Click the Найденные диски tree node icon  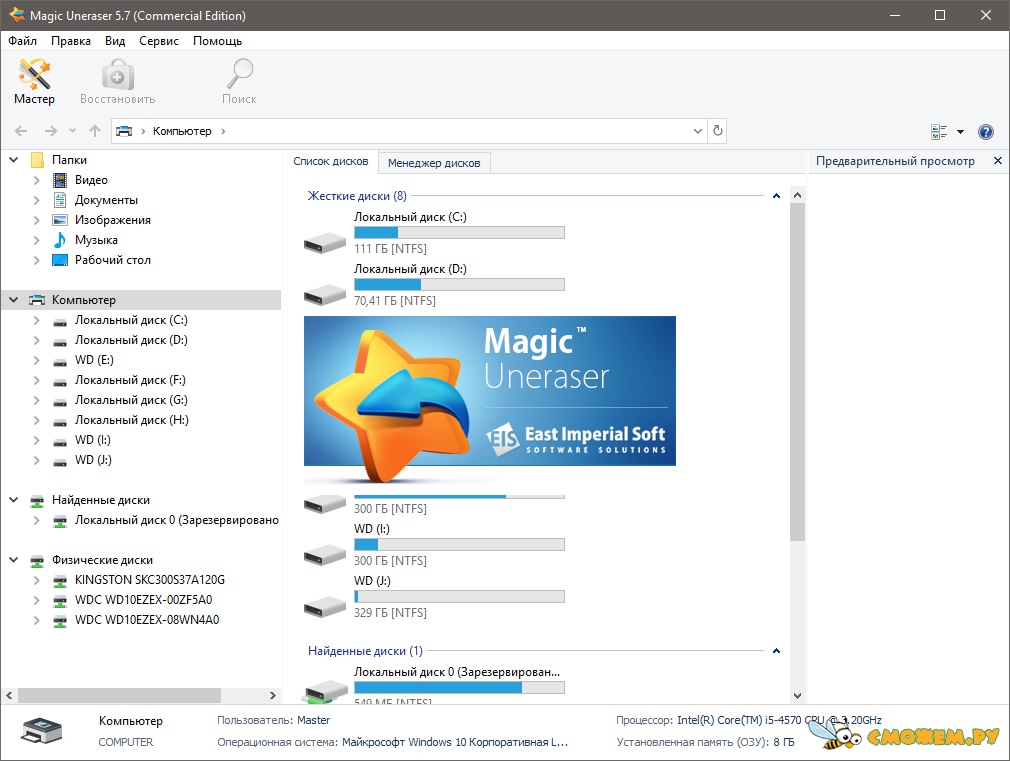pos(37,500)
